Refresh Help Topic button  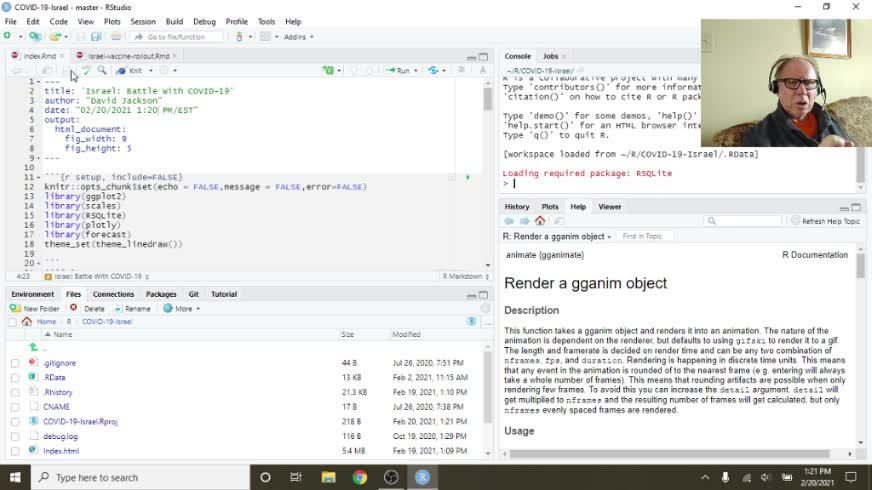826,221
